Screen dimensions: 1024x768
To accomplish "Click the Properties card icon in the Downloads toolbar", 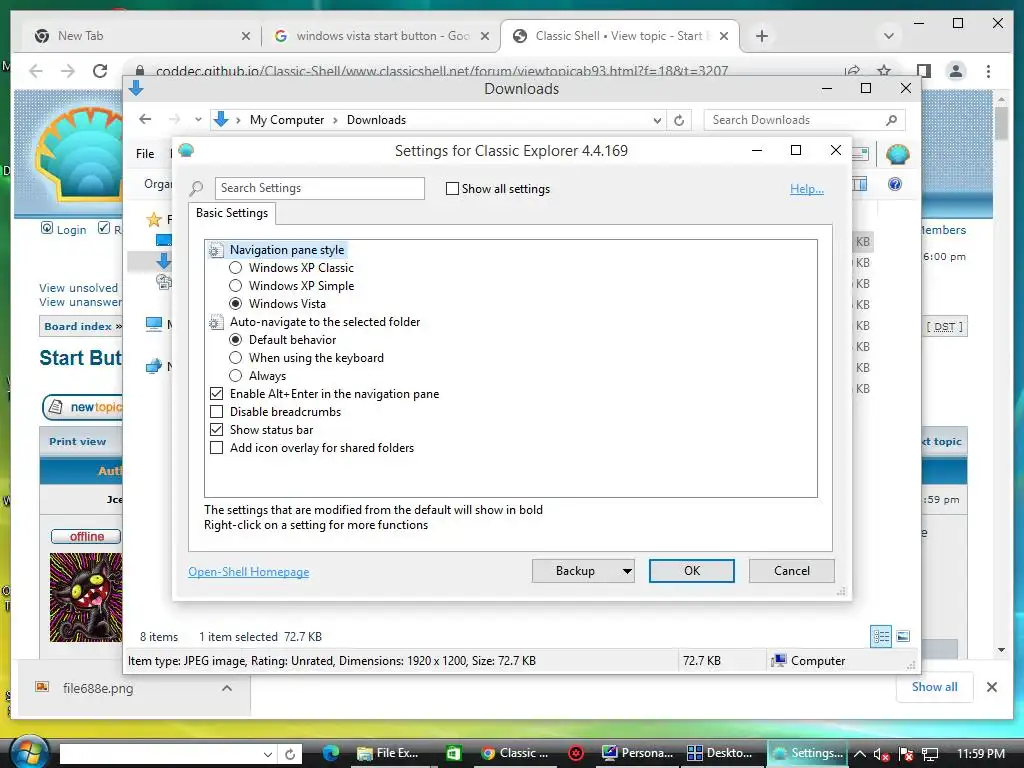I will click(860, 154).
